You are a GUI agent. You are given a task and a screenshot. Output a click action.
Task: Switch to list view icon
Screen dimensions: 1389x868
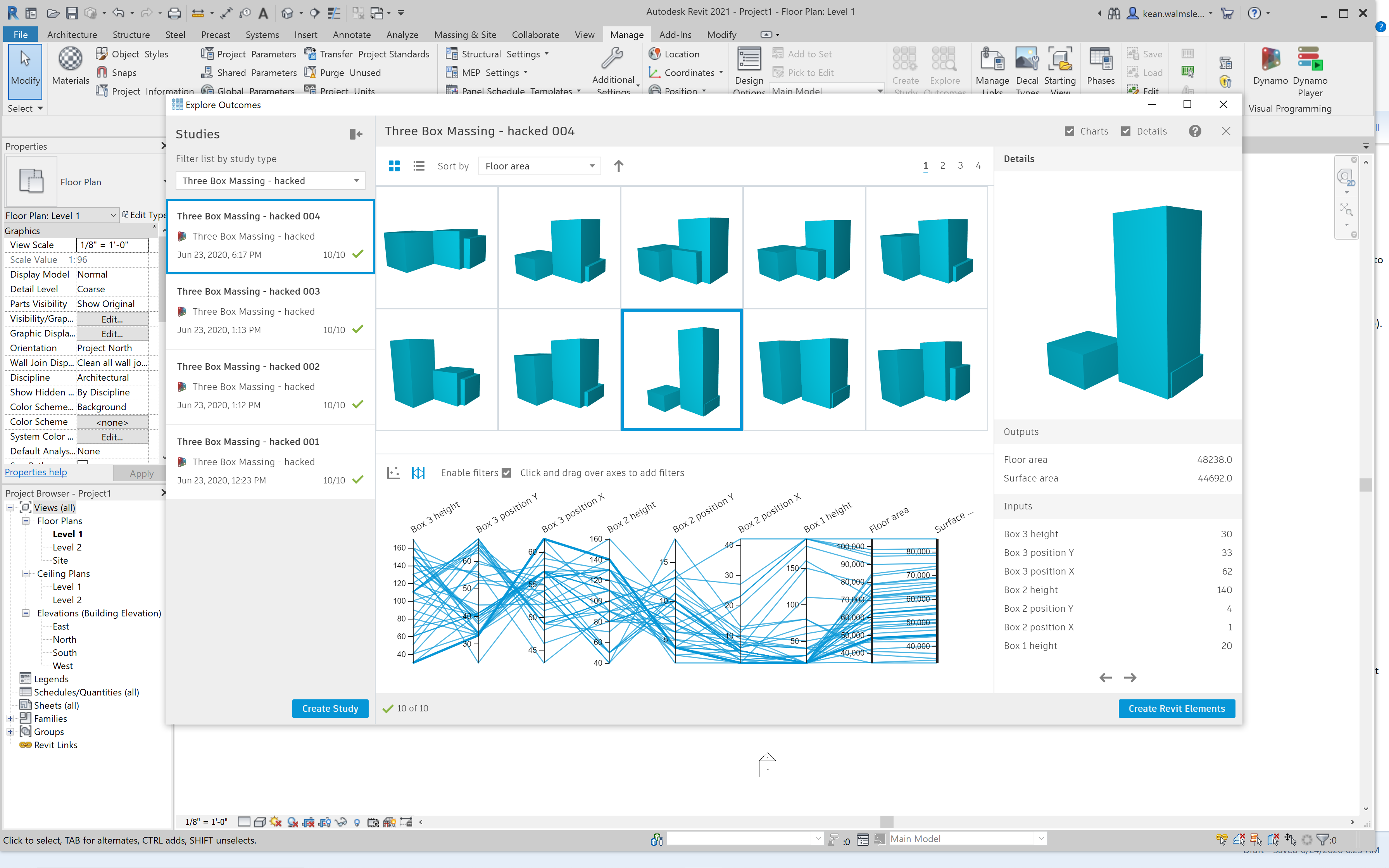tap(419, 166)
